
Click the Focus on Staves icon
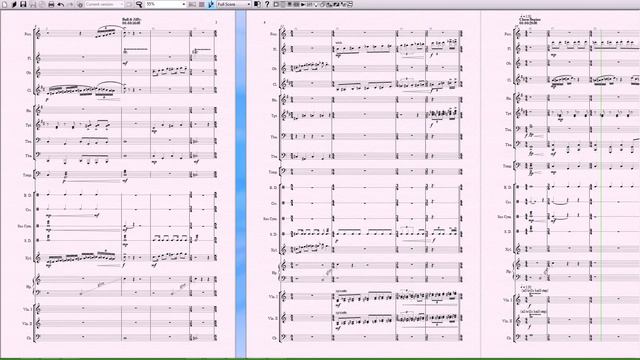tap(202, 4)
